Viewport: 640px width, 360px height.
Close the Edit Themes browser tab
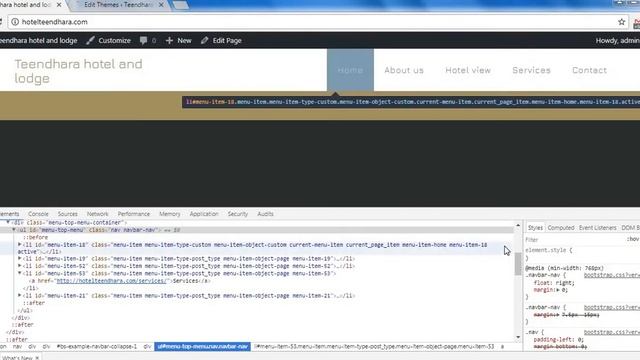pyautogui.click(x=161, y=5)
